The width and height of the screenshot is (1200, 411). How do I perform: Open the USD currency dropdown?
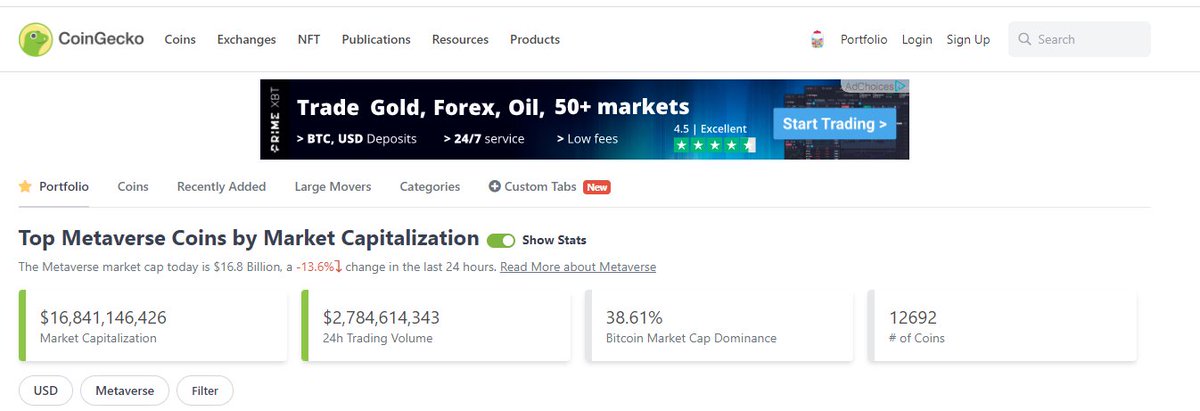pos(46,391)
